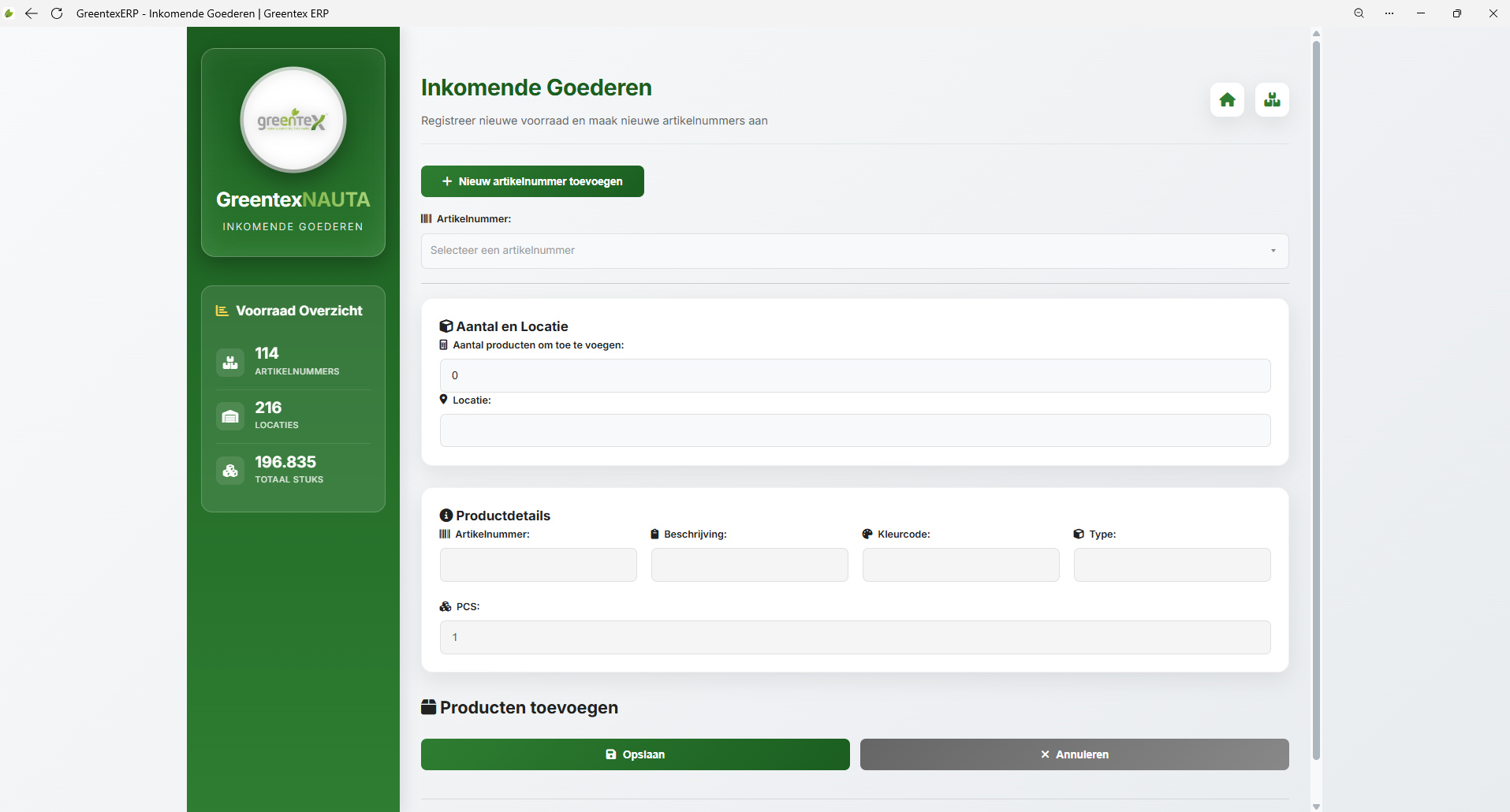
Task: Click the box icon beside Aantal en Locatie
Action: [446, 326]
